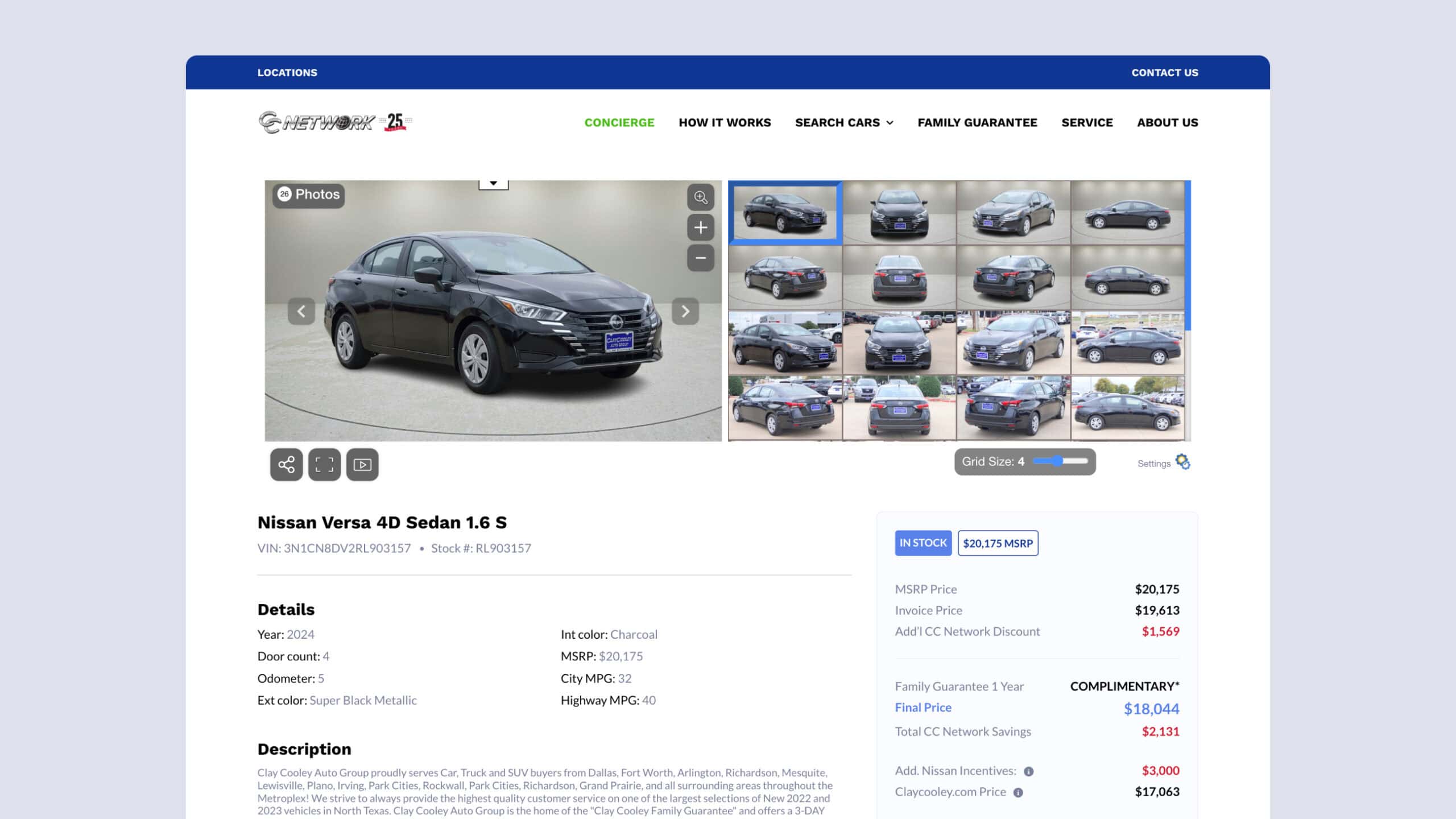
Task: Zoom in with the plus button
Action: [701, 227]
